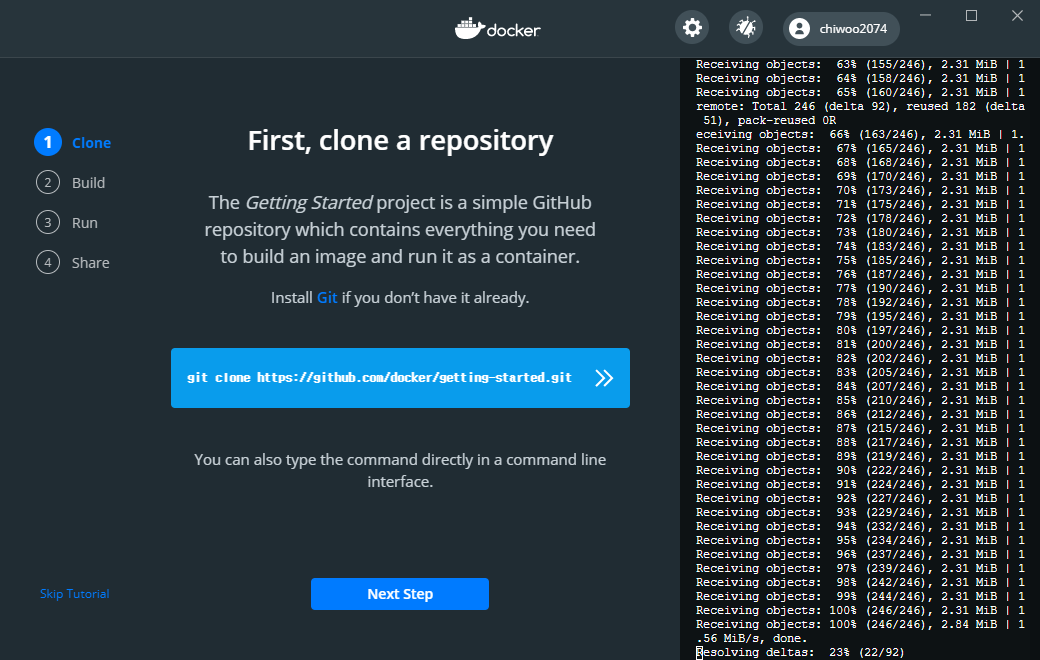Image resolution: width=1040 pixels, height=660 pixels.
Task: Open the Git install link
Action: (x=327, y=298)
